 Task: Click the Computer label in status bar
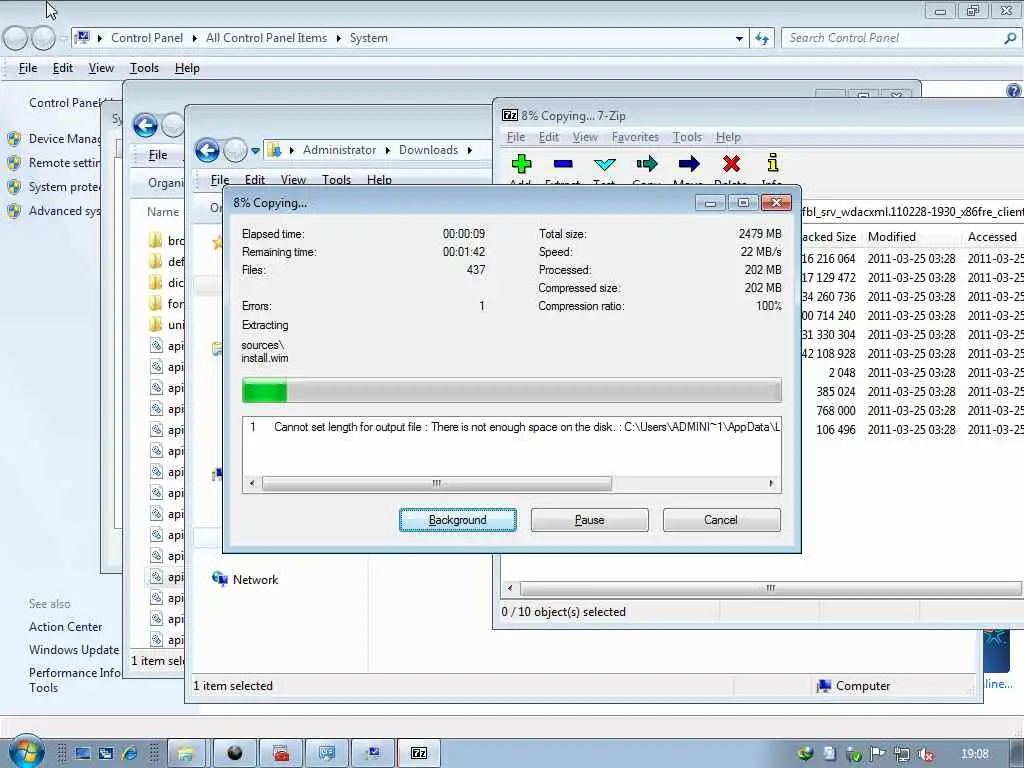[x=863, y=686]
